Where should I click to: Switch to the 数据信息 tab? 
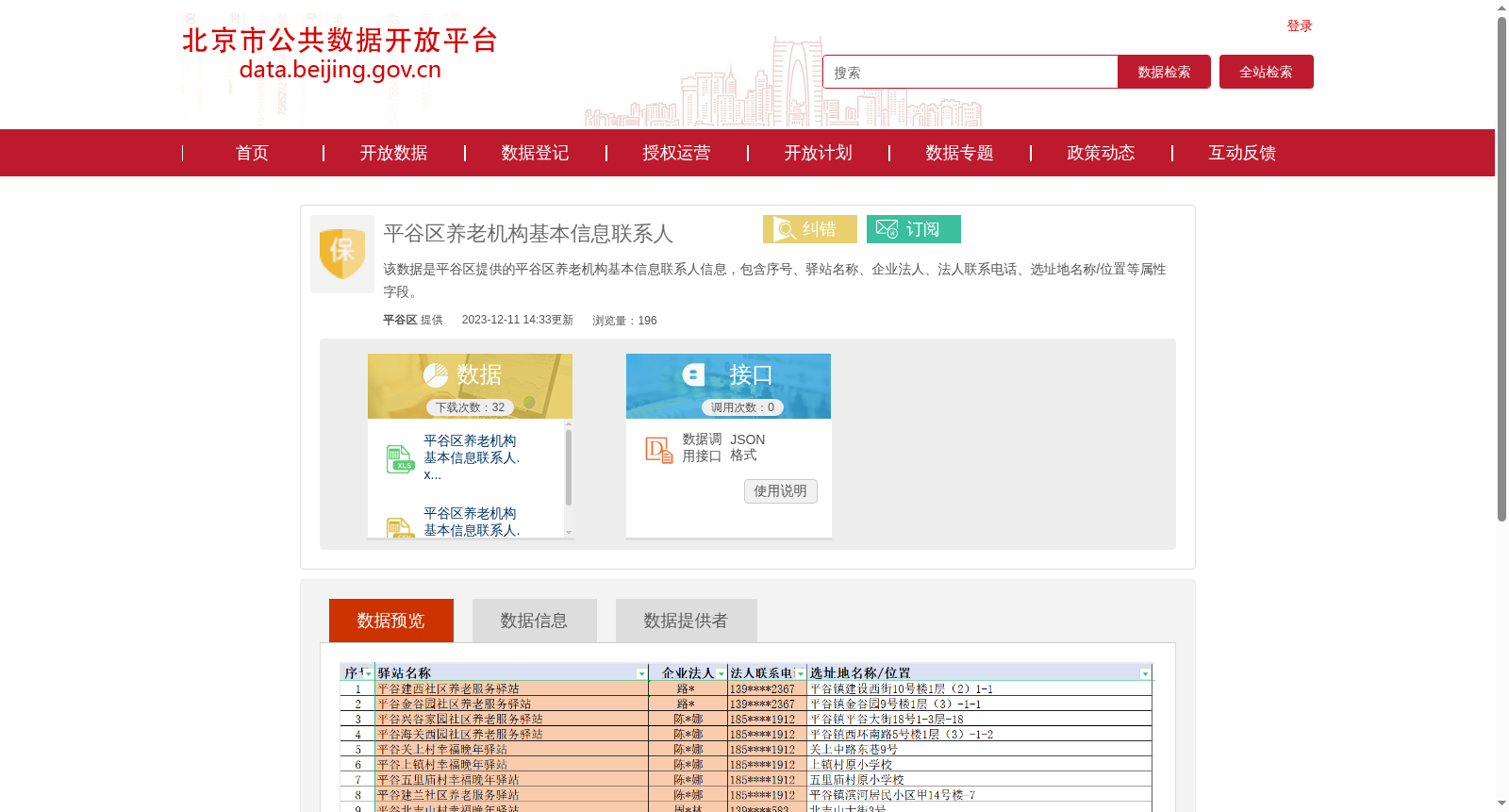(534, 621)
